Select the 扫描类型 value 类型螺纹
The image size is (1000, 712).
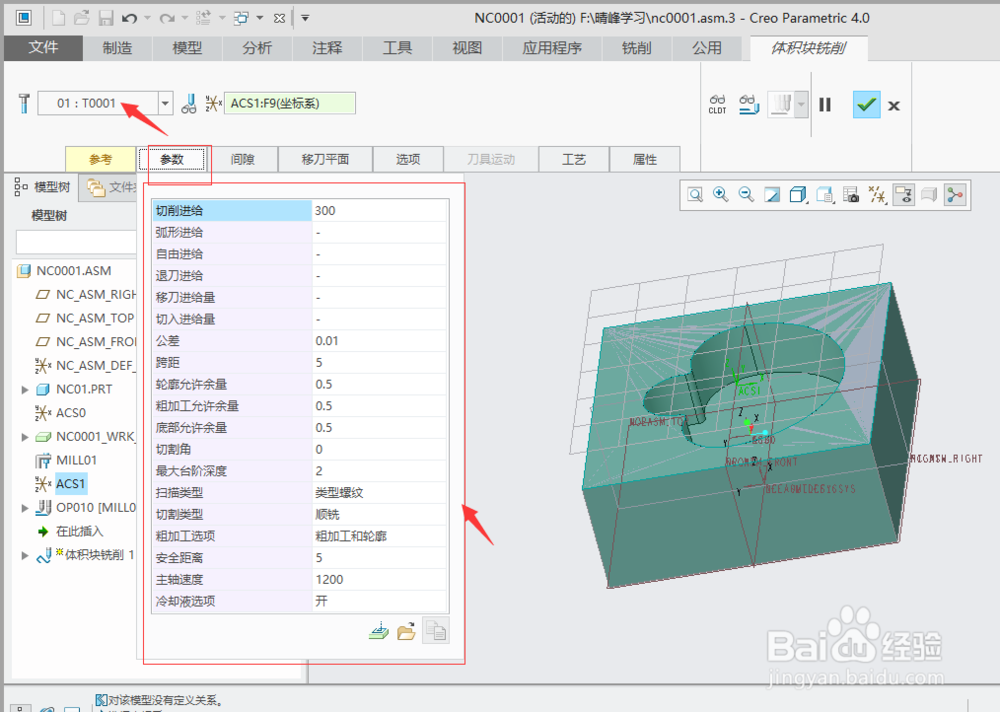[x=380, y=493]
